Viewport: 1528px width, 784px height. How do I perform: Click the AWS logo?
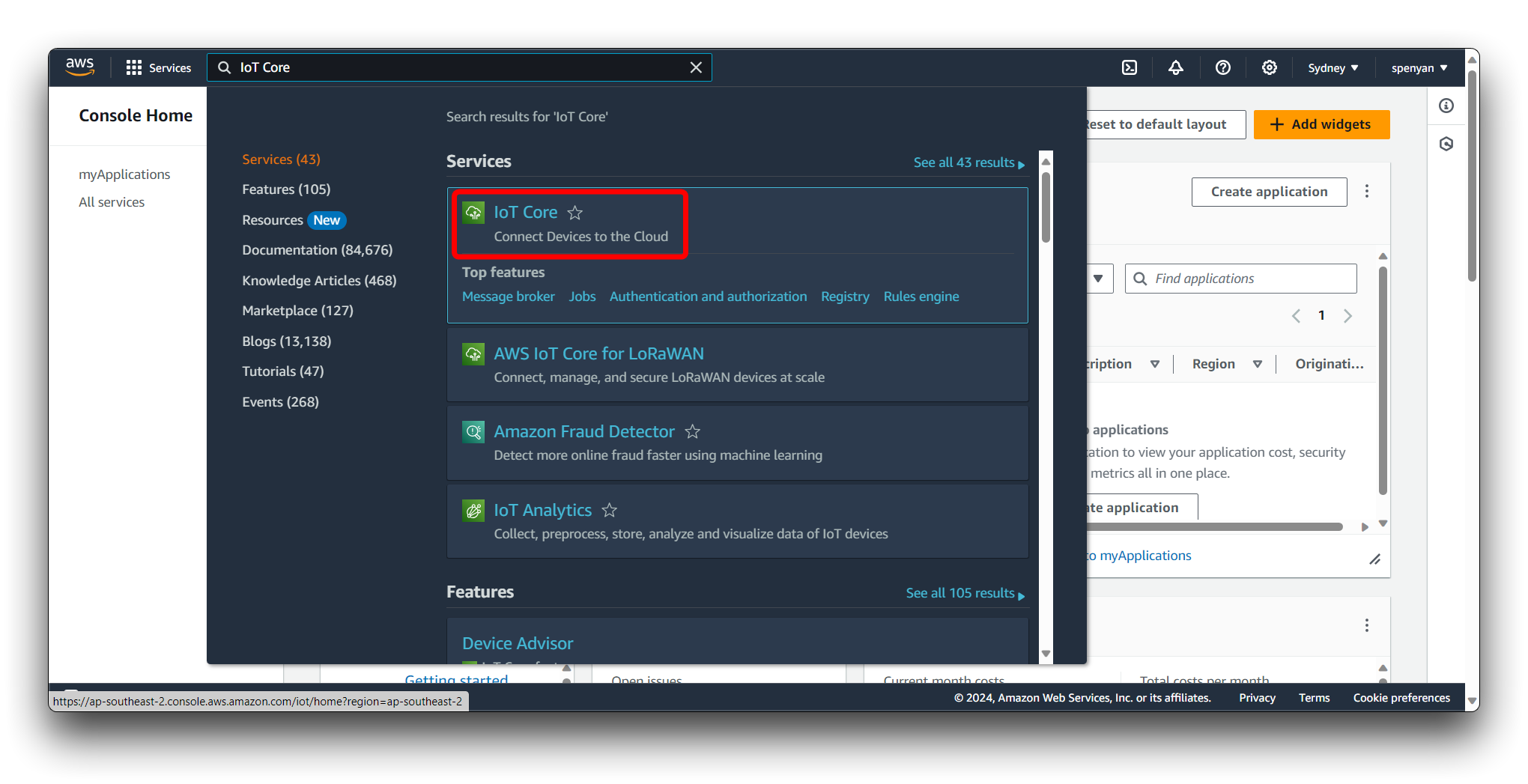click(x=80, y=67)
